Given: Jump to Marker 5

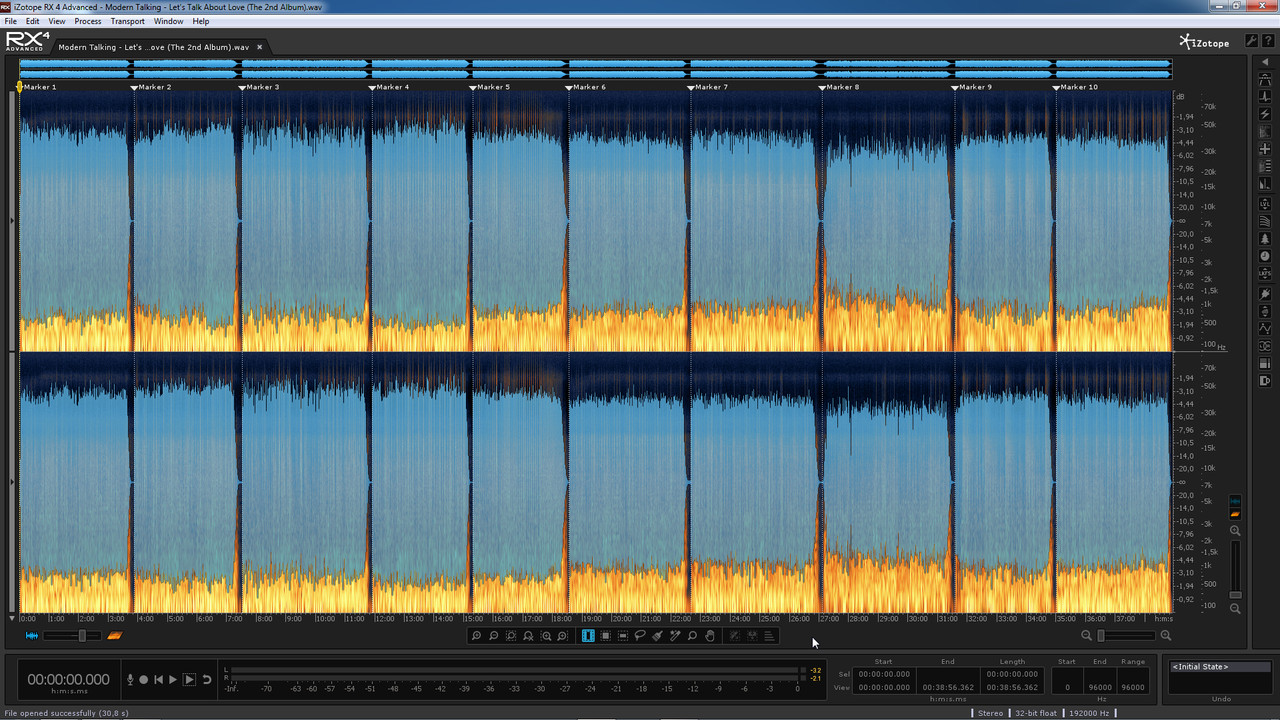Looking at the screenshot, I should click(489, 87).
